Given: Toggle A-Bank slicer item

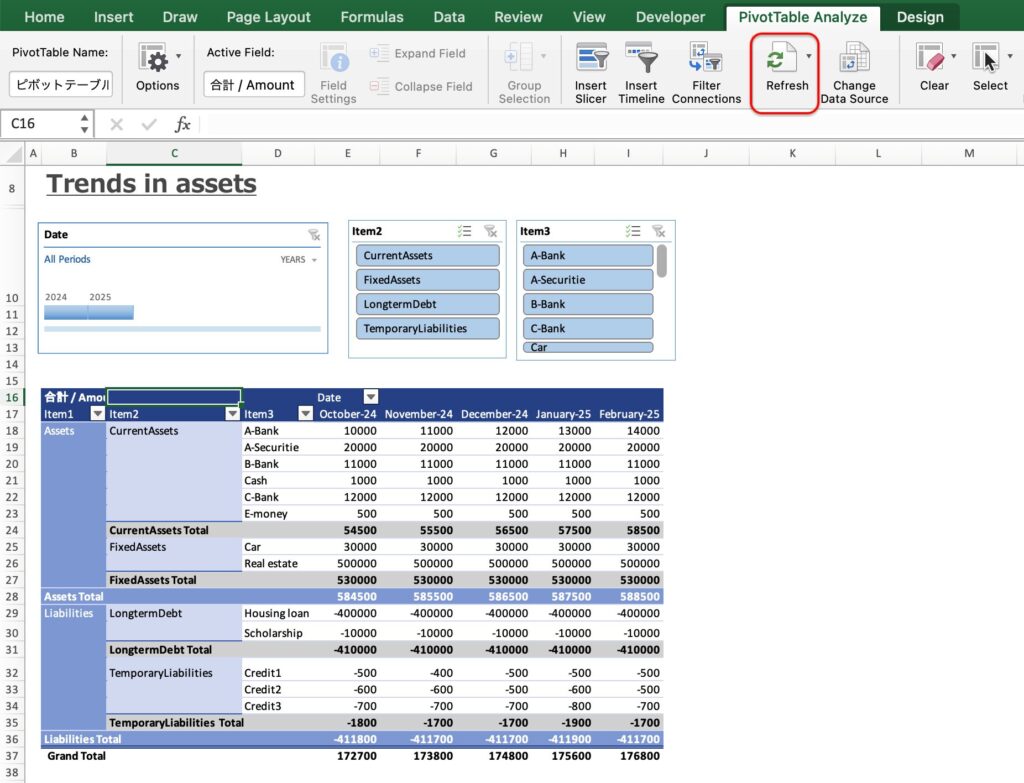Looking at the screenshot, I should click(x=588, y=255).
